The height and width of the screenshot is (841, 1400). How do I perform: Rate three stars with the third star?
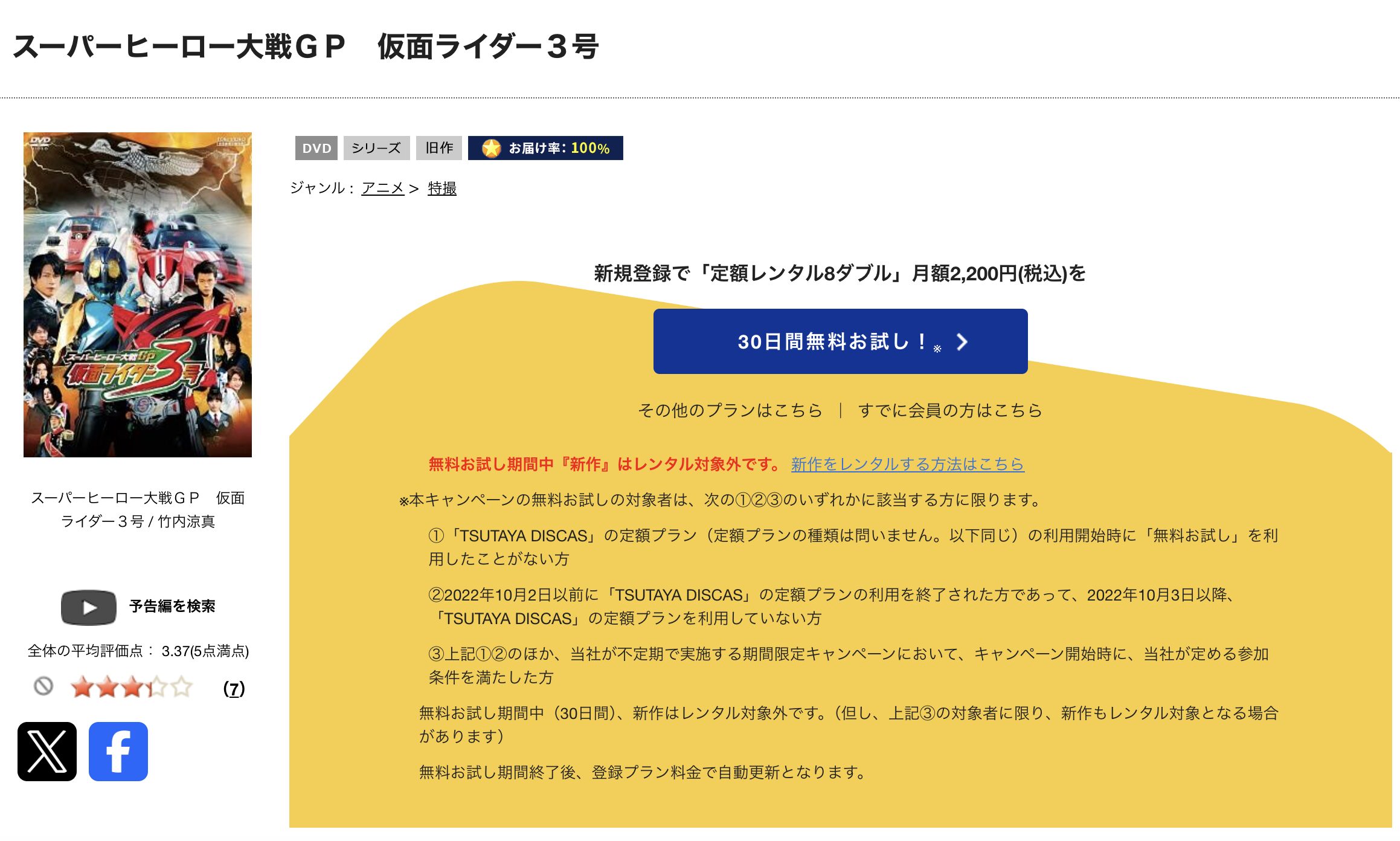point(132,687)
